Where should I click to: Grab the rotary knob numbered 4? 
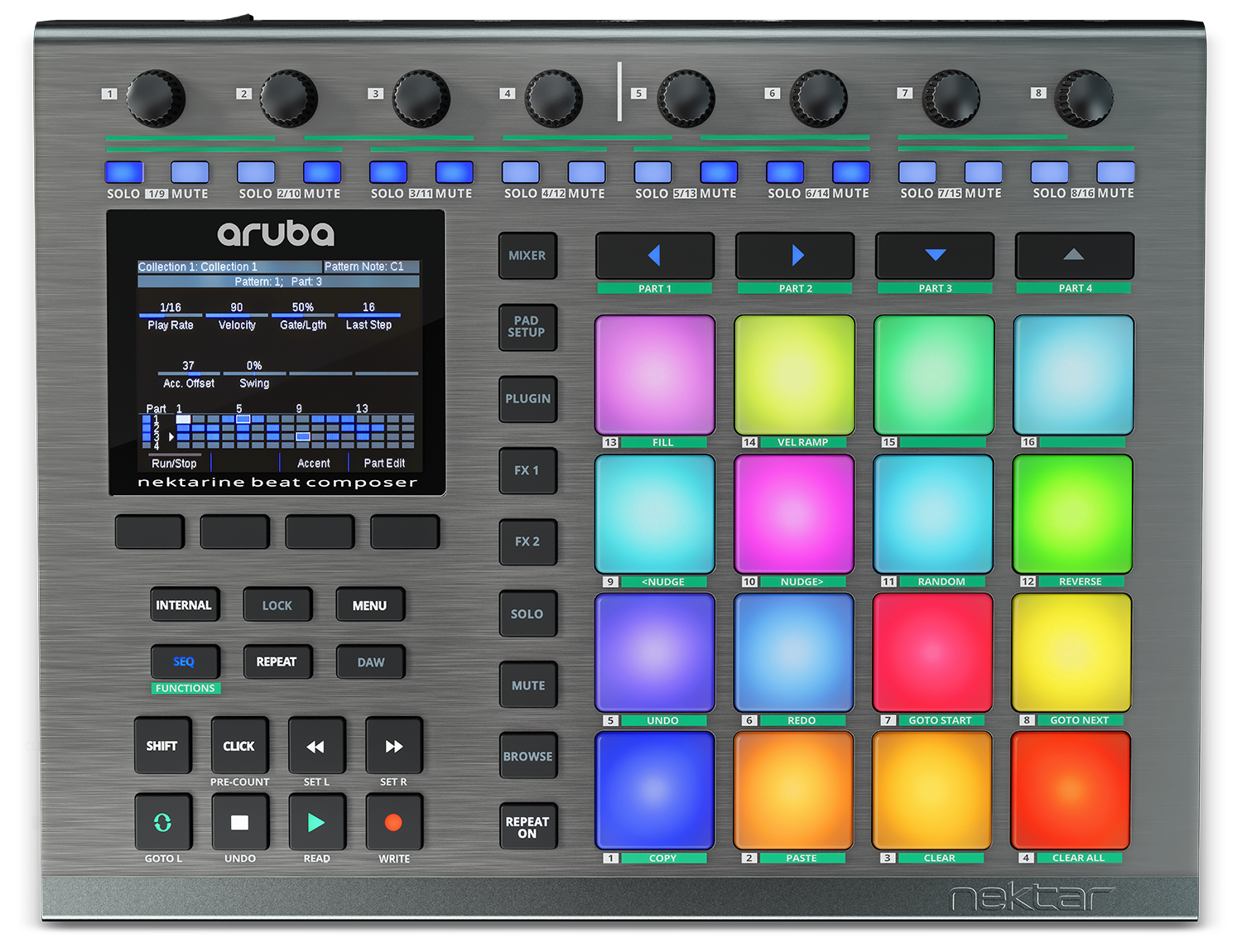coord(553,99)
